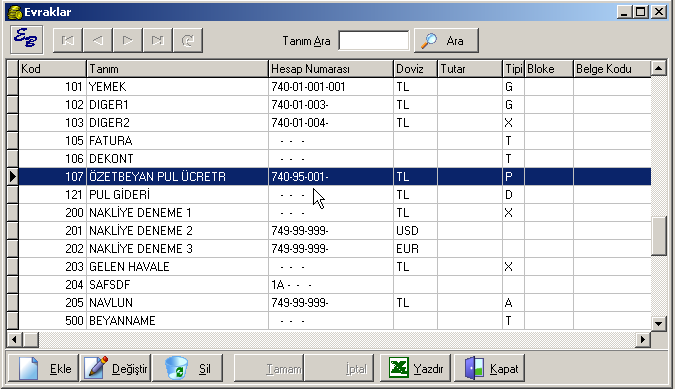Click Kod cell 204
This screenshot has height=389, width=675.
(53, 284)
